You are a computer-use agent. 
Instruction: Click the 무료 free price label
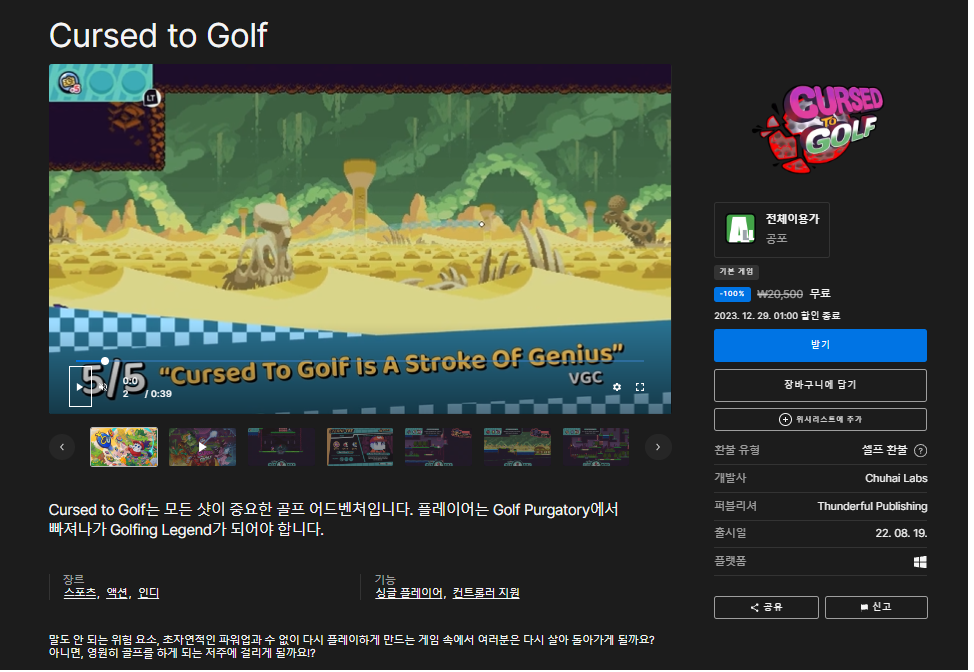click(x=820, y=293)
